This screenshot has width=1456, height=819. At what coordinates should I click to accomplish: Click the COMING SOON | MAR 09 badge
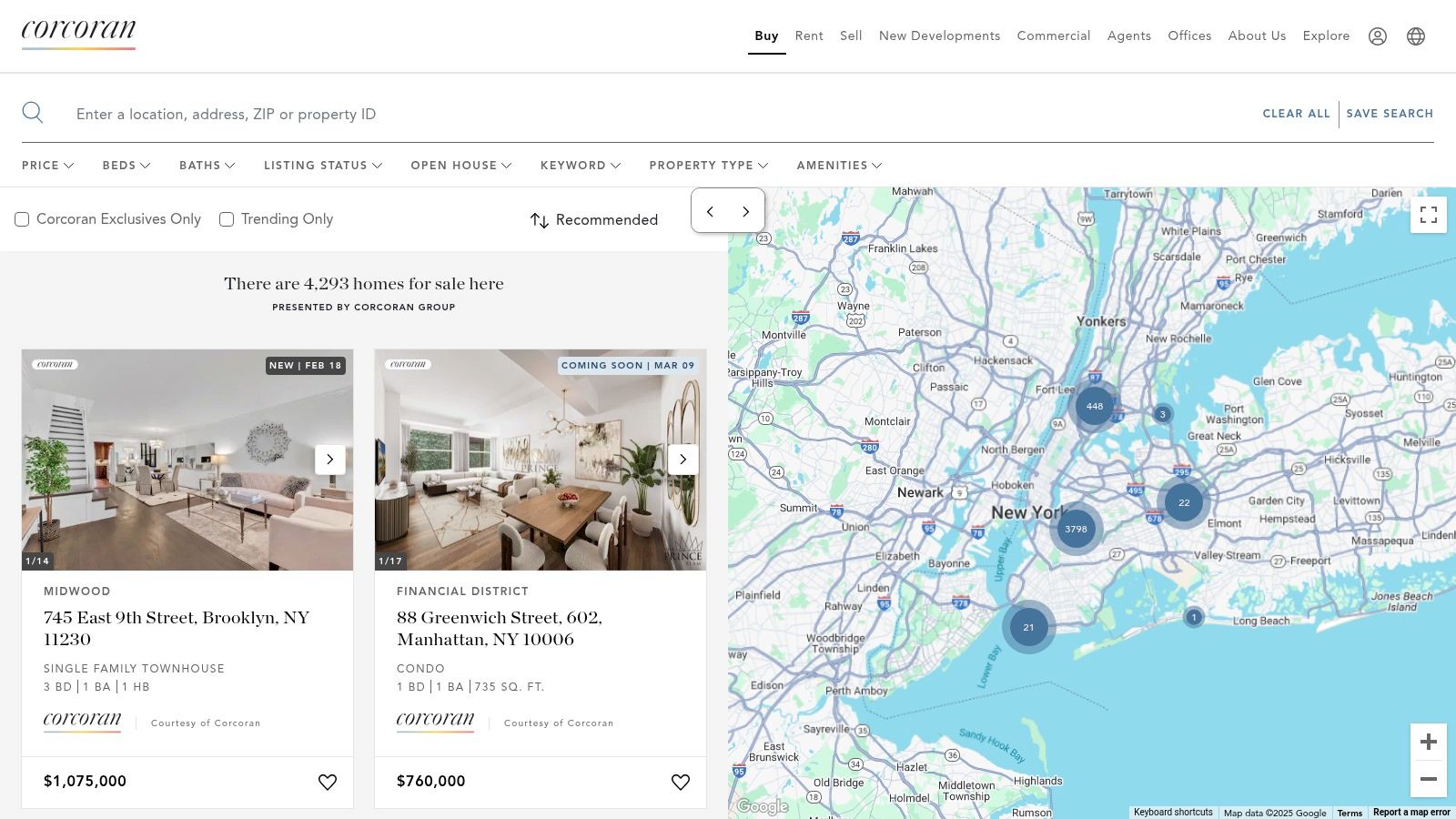pos(628,366)
